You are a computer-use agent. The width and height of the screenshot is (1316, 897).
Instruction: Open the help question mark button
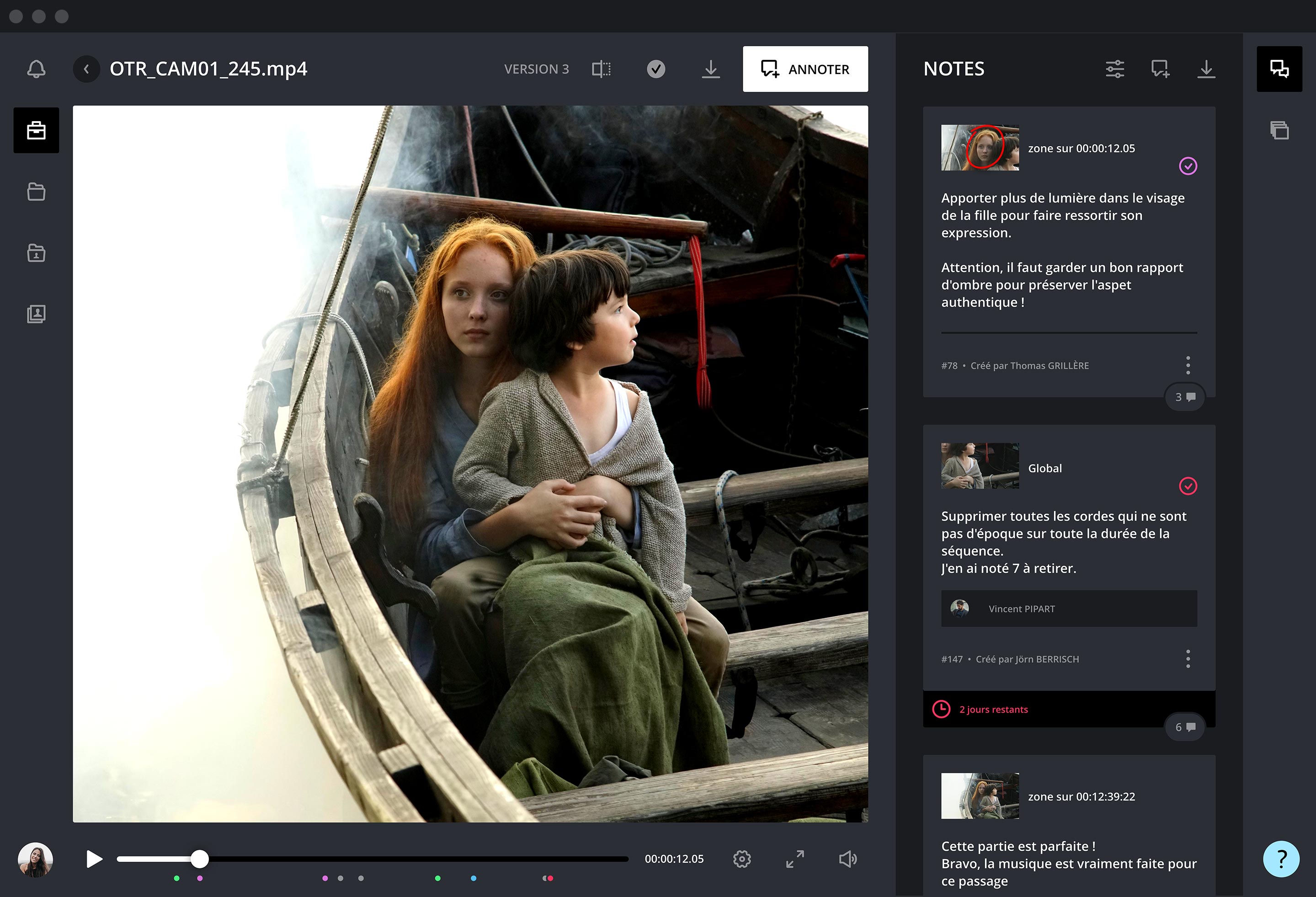[1281, 859]
